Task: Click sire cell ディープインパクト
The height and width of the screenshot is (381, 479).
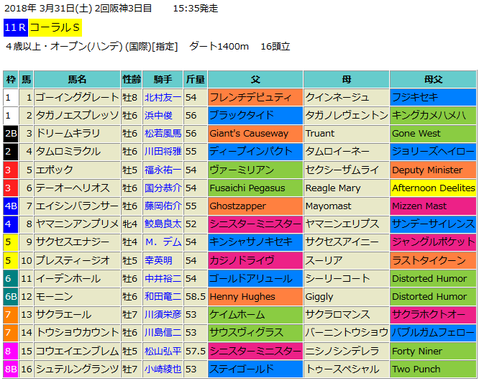Action: pos(255,151)
